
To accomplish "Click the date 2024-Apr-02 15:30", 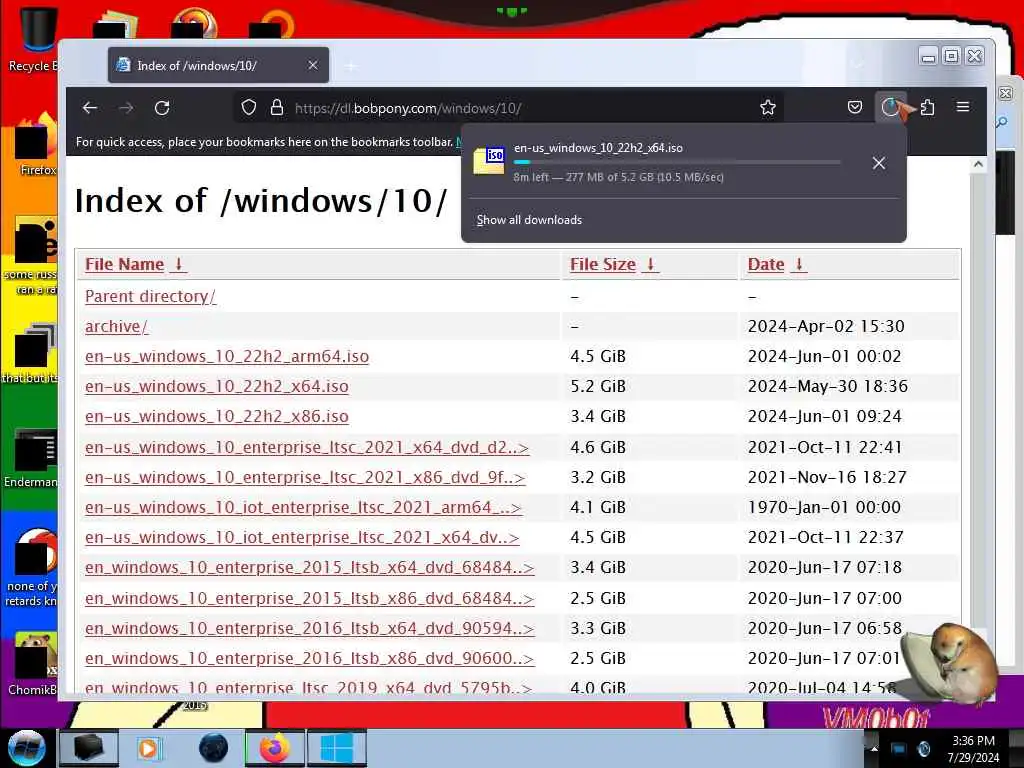I will point(825,327).
